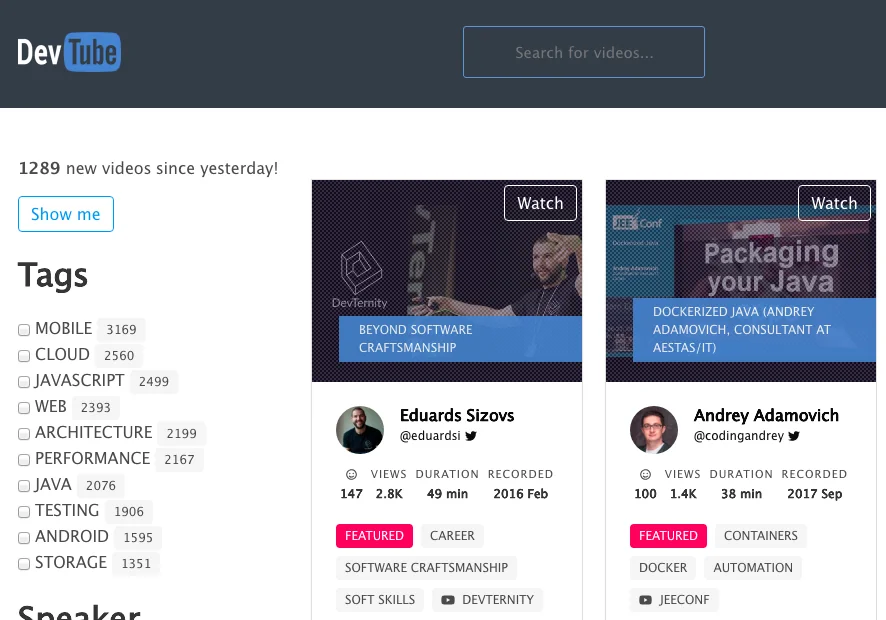Select the SOFTWARE CRAFTSMANSHIP tag

click(426, 568)
